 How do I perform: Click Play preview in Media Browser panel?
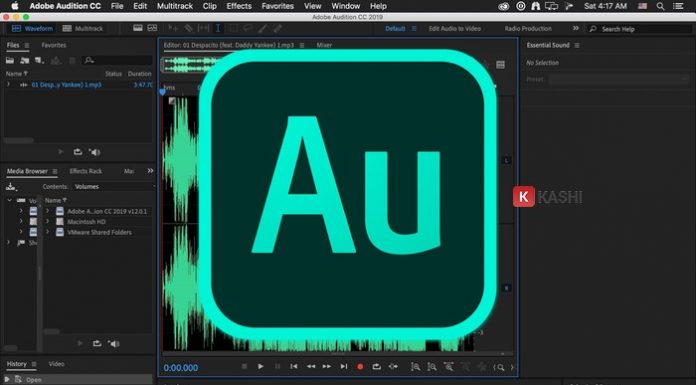(x=80, y=343)
